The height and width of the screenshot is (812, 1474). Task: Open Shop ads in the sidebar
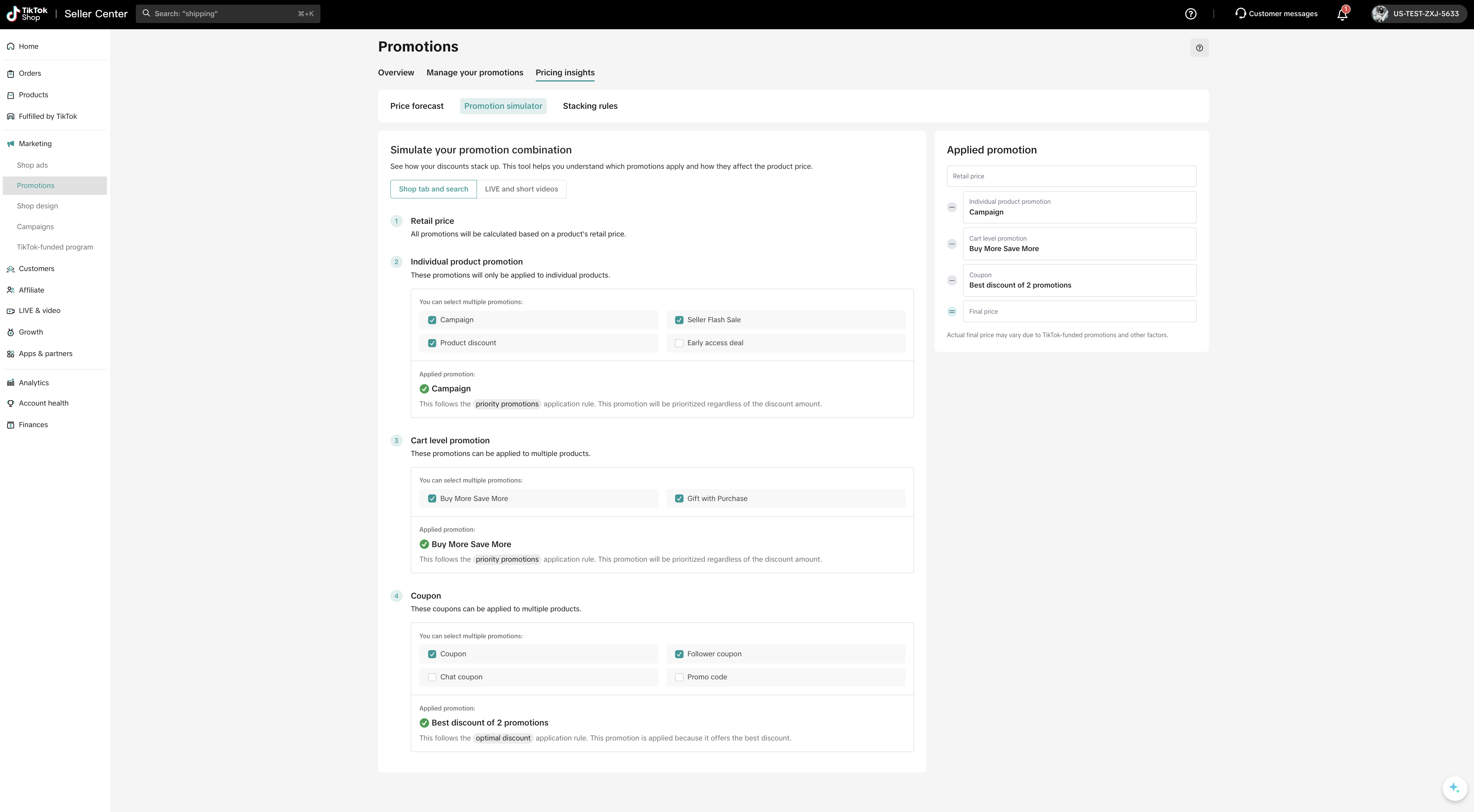click(x=32, y=165)
